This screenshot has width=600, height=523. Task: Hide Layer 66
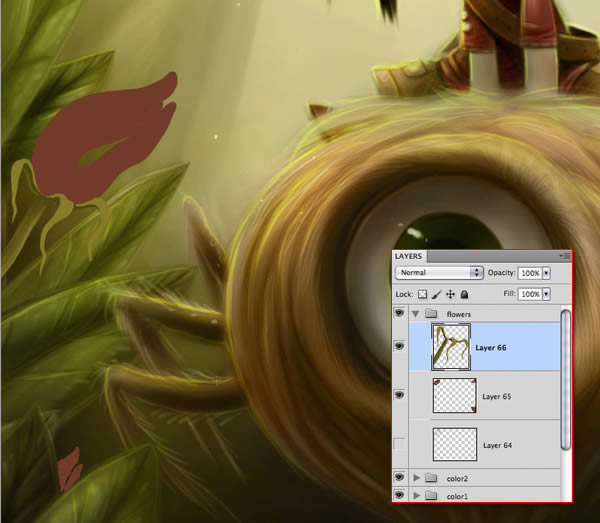point(399,346)
